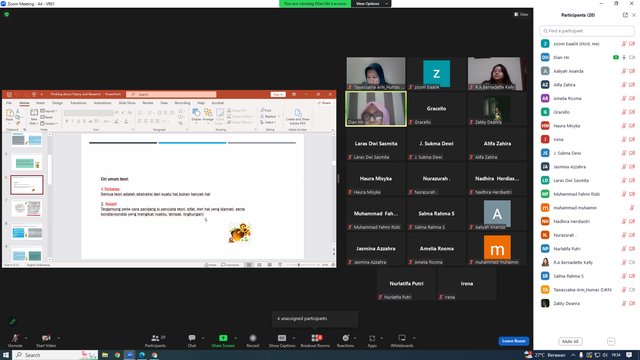Click Mute All in participants panel
Image resolution: width=640 pixels, height=360 pixels.
click(570, 341)
